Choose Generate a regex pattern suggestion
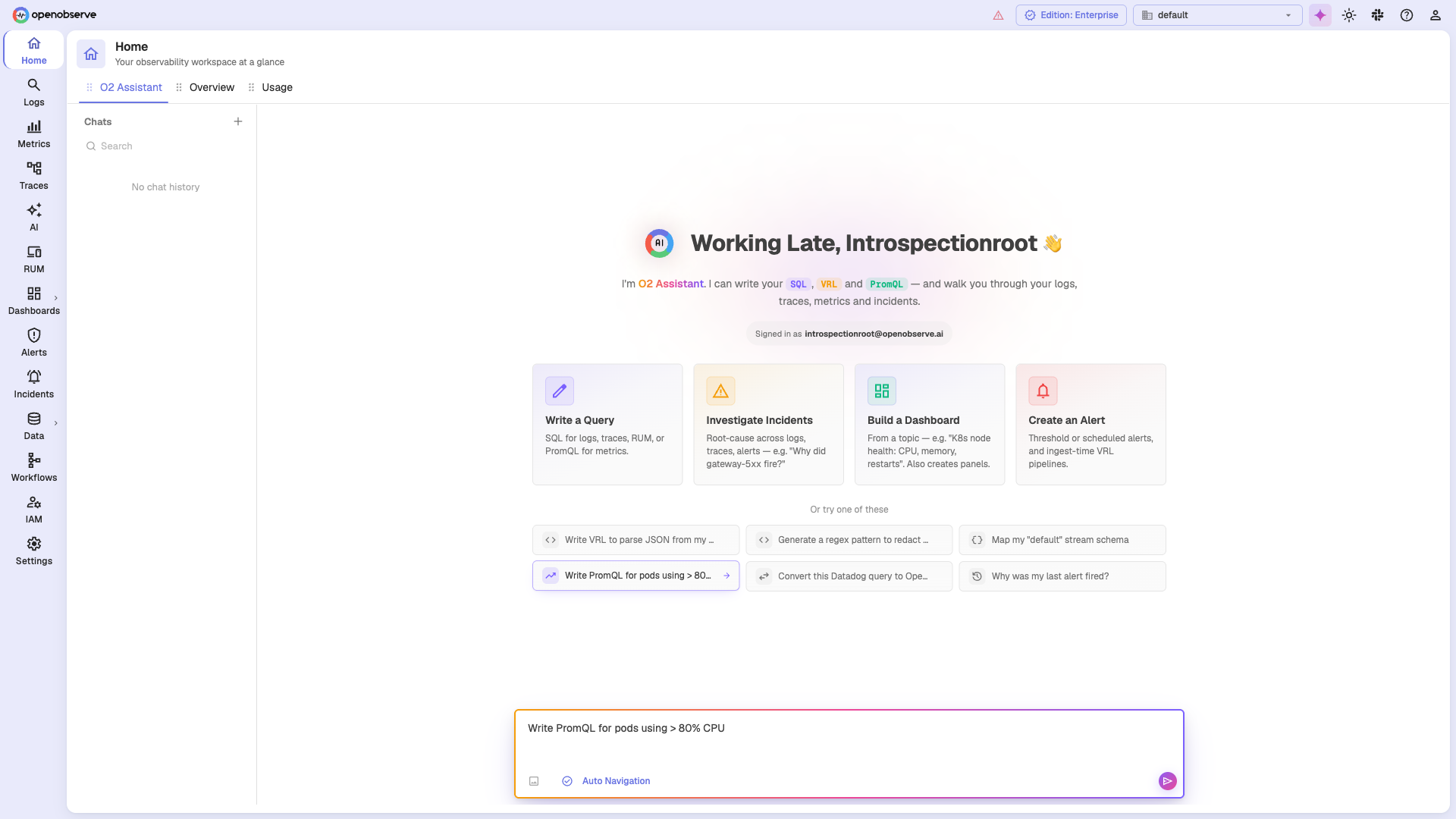 849,540
